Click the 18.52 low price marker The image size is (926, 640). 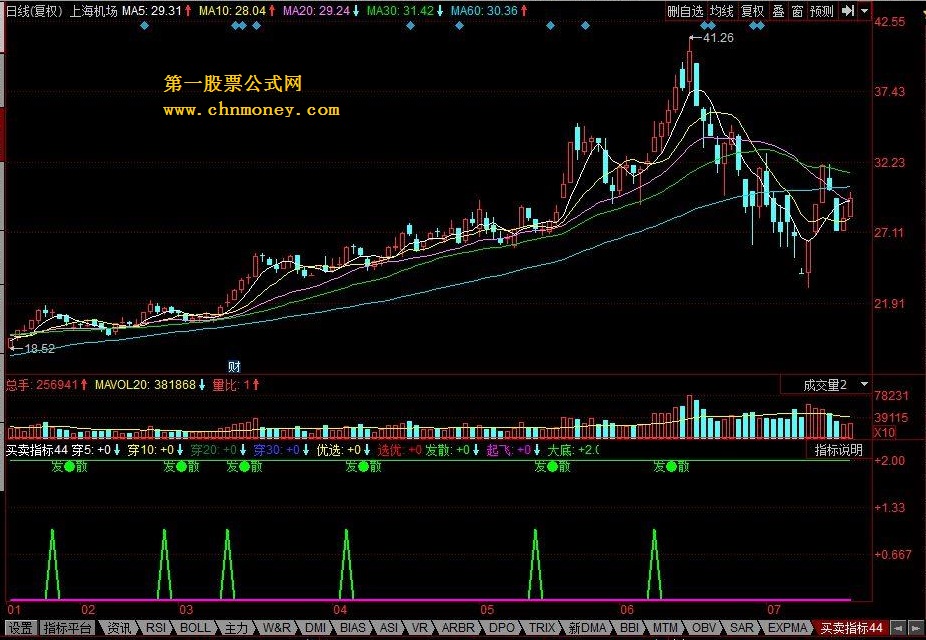40,349
